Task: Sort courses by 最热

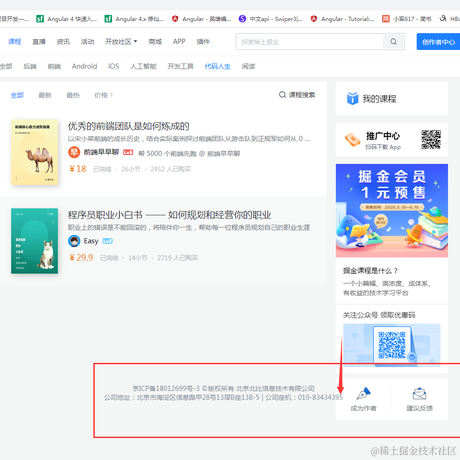Action: tap(73, 95)
